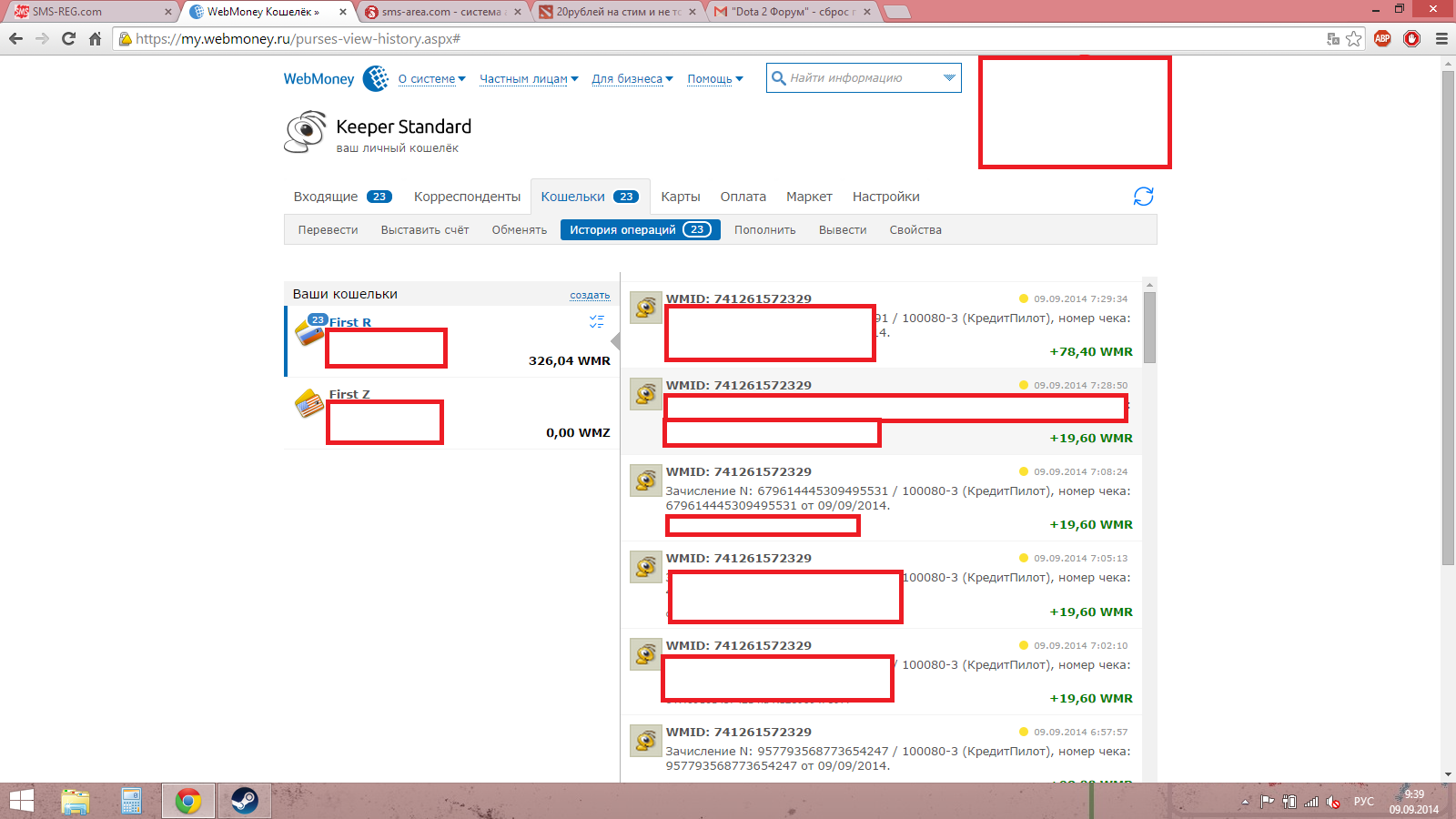
Task: Expand the Помощь dropdown menu
Action: pos(715,79)
